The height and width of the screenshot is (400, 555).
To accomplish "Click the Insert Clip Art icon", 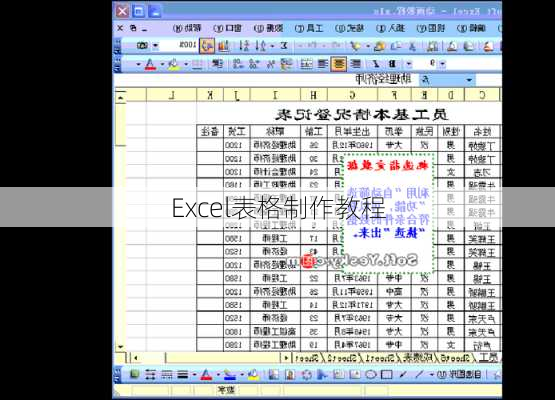I will (290, 374).
